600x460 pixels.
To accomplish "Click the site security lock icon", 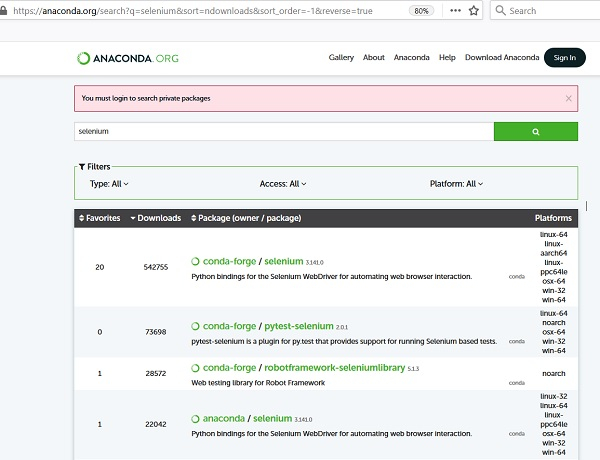I will (3, 11).
